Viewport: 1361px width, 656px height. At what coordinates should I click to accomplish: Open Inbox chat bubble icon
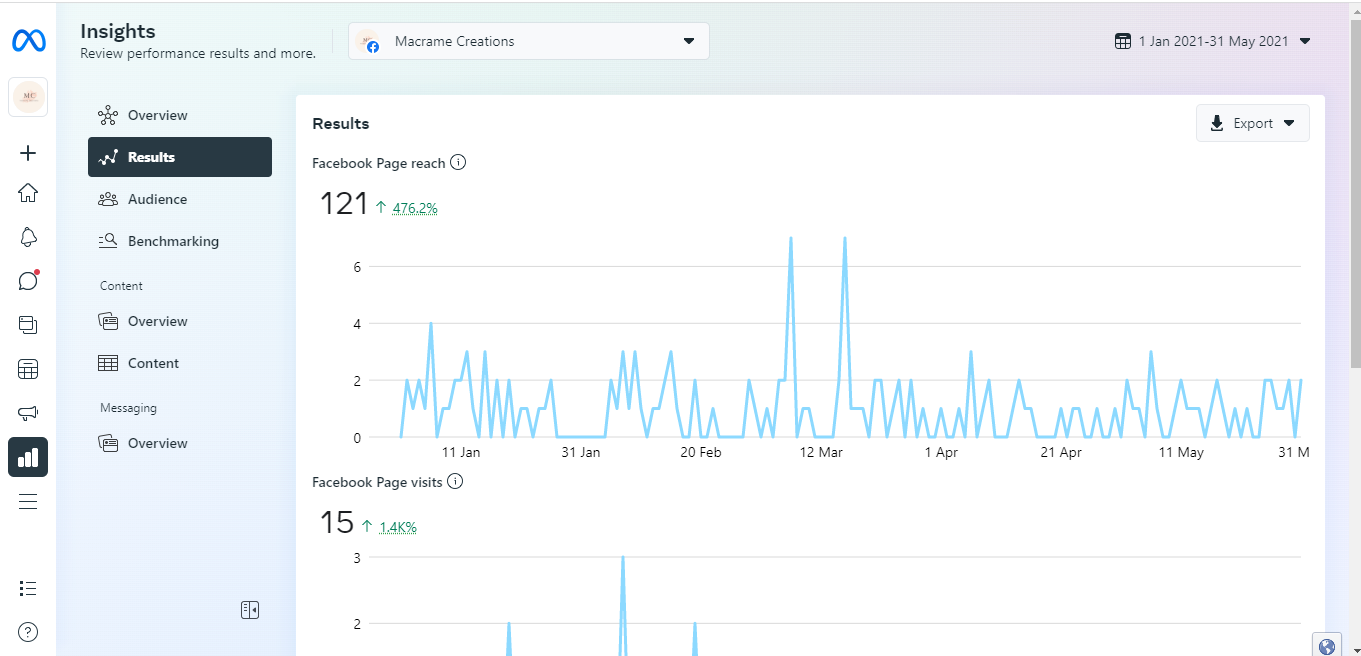click(28, 281)
